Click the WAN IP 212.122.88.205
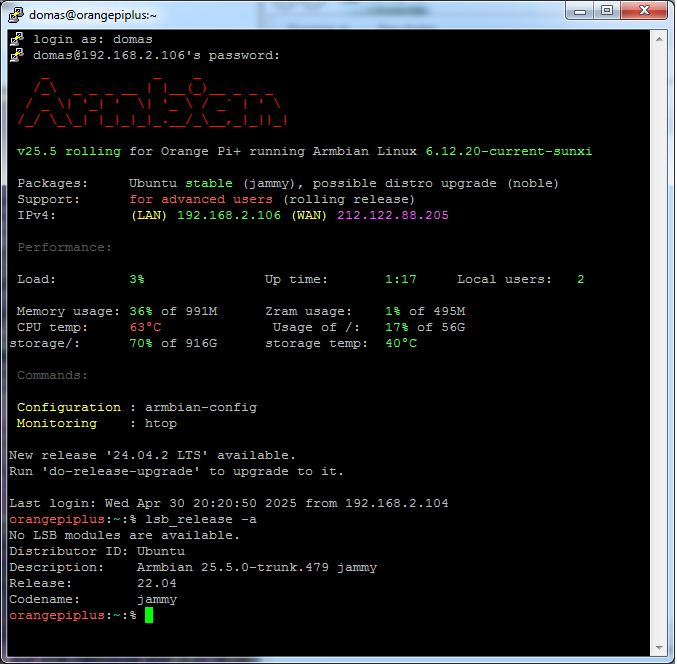Viewport: 677px width, 664px height. click(392, 215)
